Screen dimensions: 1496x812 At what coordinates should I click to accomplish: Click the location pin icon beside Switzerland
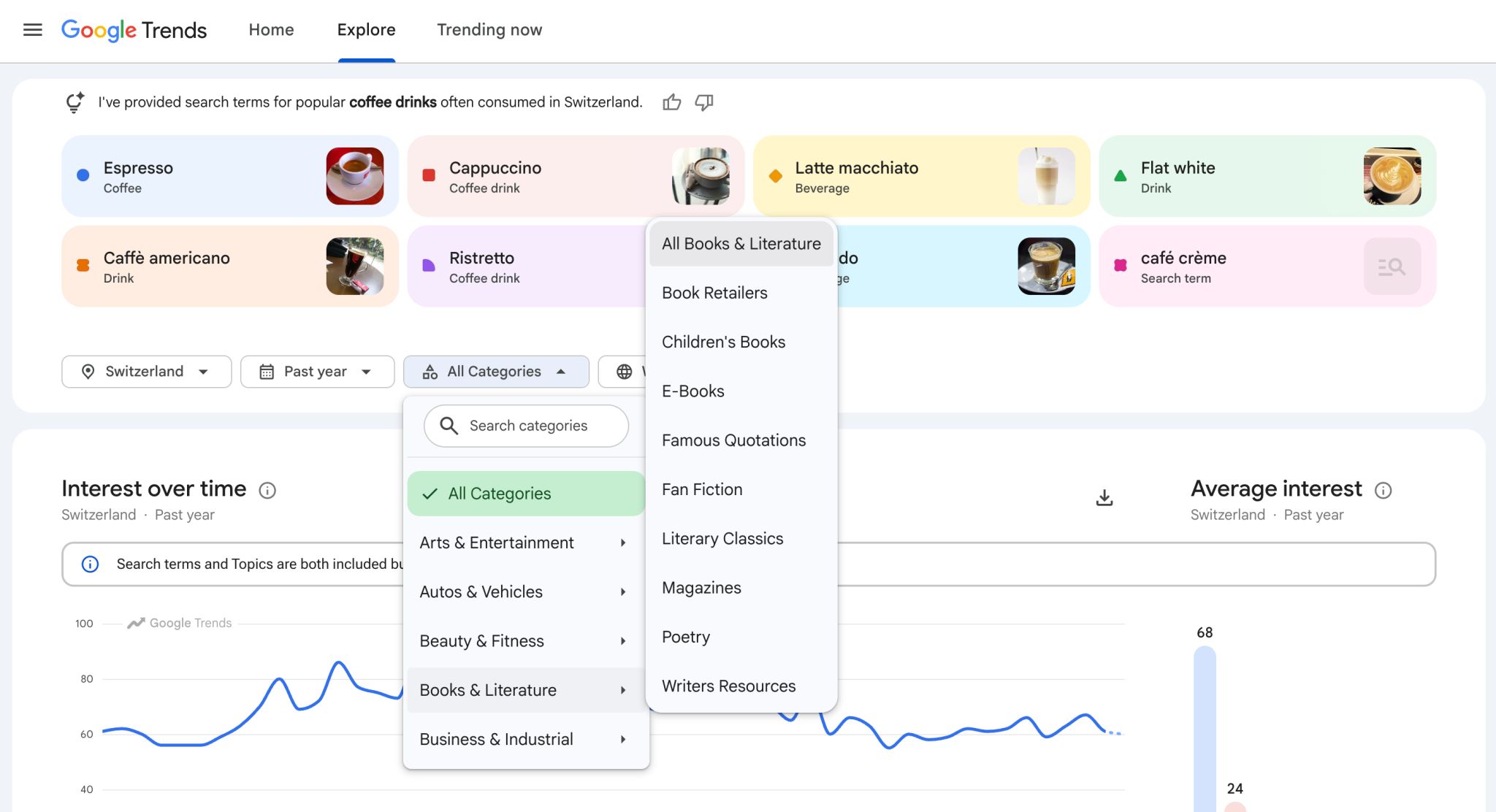[88, 372]
